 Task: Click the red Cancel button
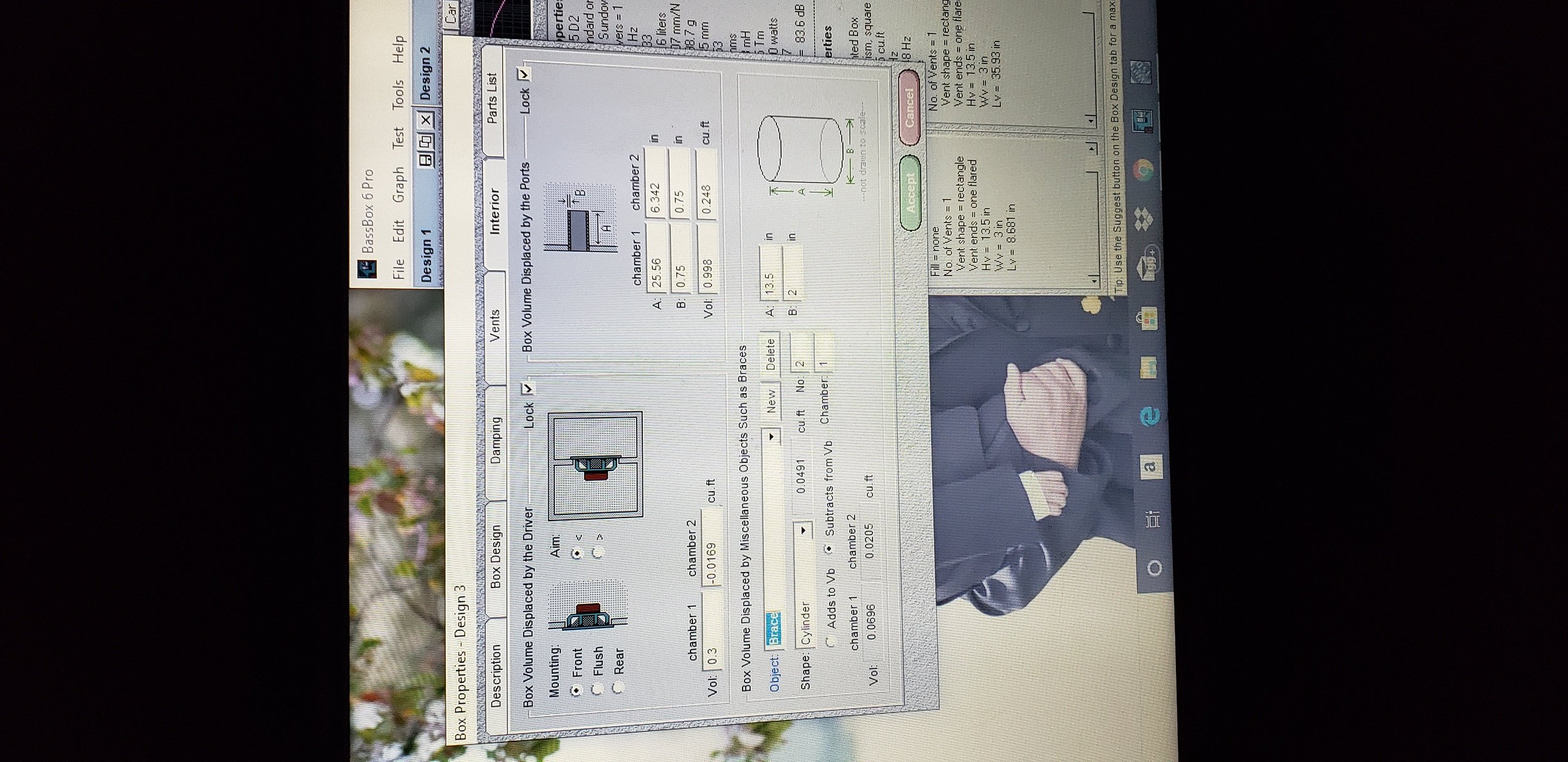coord(909,107)
